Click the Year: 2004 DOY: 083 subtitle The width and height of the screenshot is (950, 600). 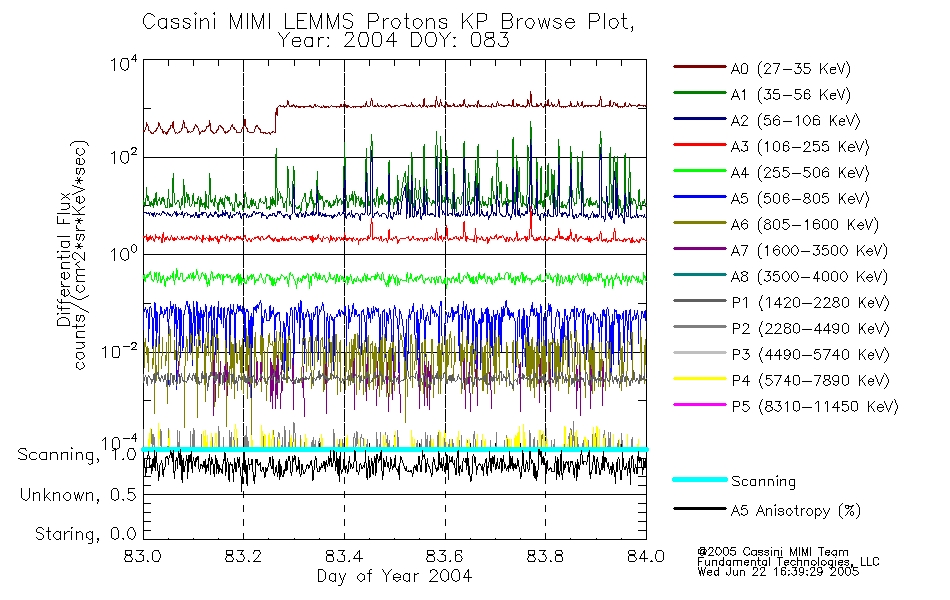pos(394,41)
